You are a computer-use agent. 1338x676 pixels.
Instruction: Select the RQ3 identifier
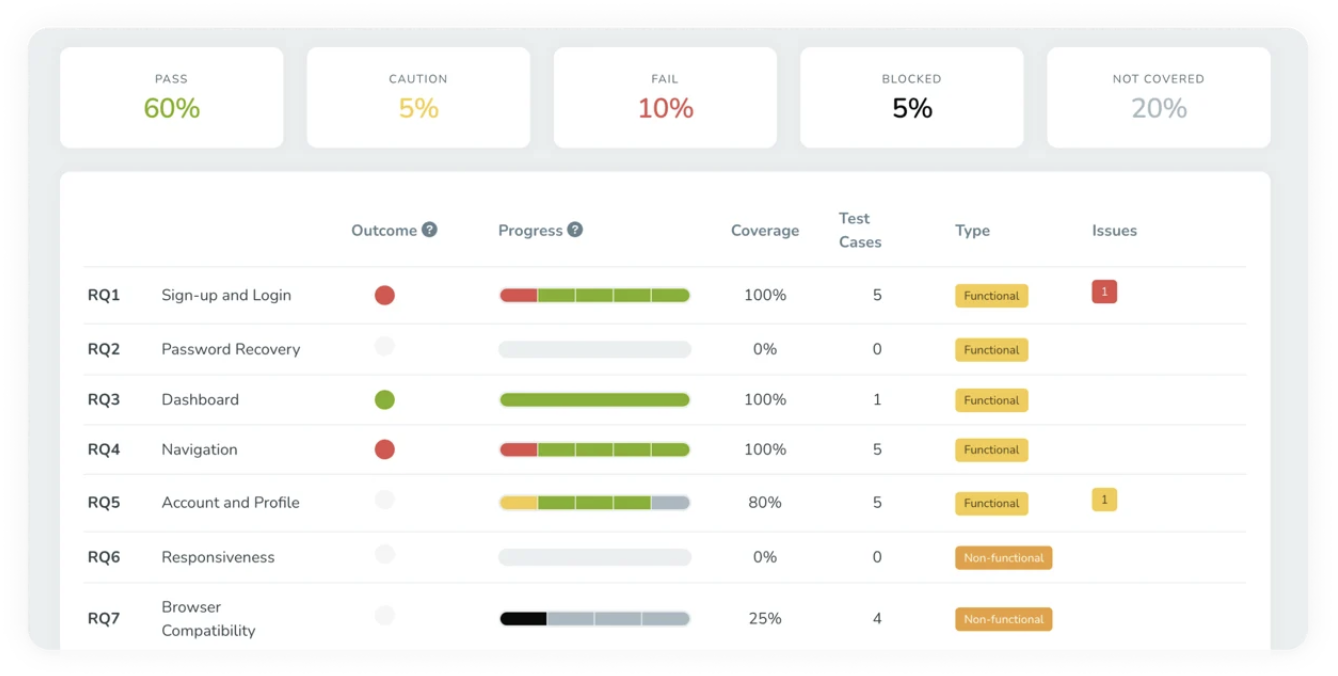tap(103, 399)
